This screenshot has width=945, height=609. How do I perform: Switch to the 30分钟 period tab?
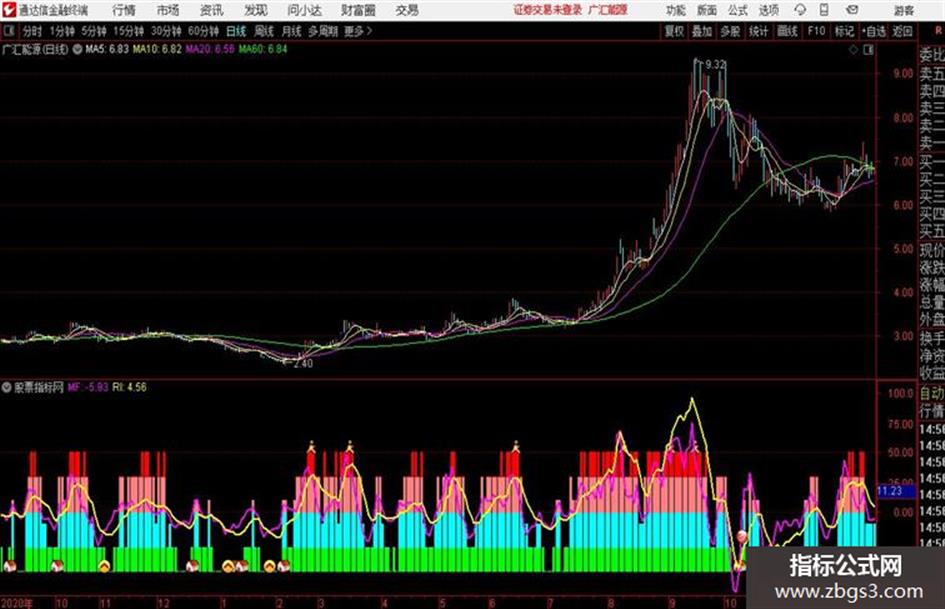pyautogui.click(x=166, y=31)
